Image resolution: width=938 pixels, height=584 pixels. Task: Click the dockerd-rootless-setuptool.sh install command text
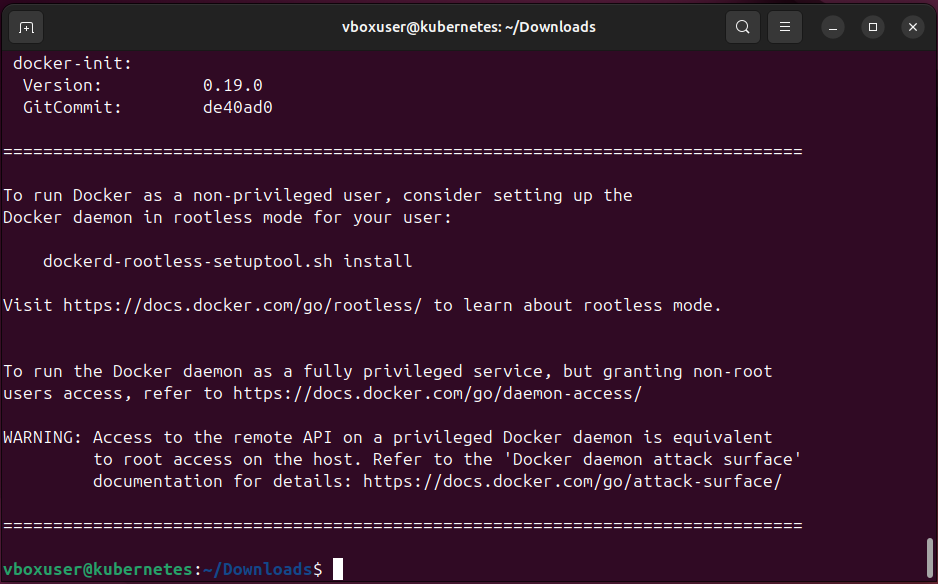pyautogui.click(x=227, y=261)
